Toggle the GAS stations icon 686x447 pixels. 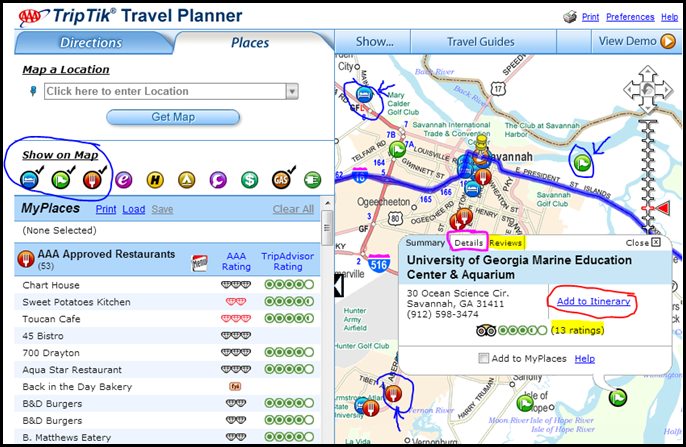pyautogui.click(x=281, y=180)
